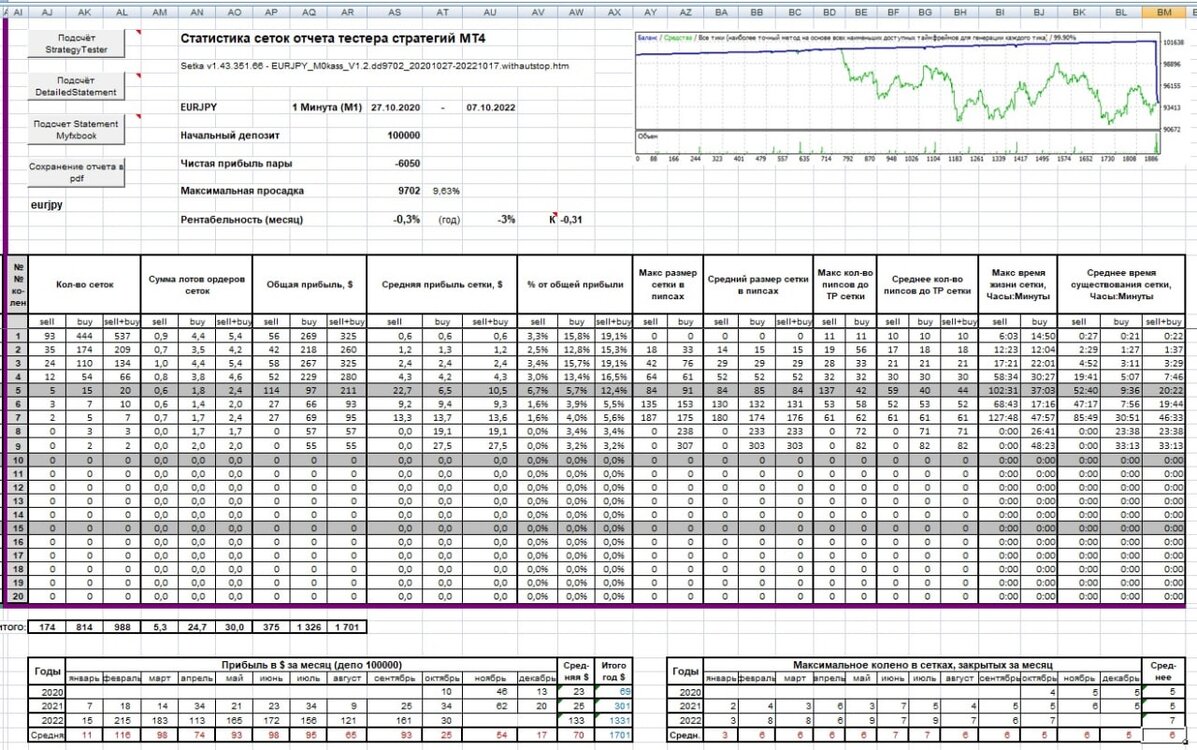Viewport: 1197px width, 750px height.
Task: Select the EURJPY symbol cell
Action: click(198, 108)
